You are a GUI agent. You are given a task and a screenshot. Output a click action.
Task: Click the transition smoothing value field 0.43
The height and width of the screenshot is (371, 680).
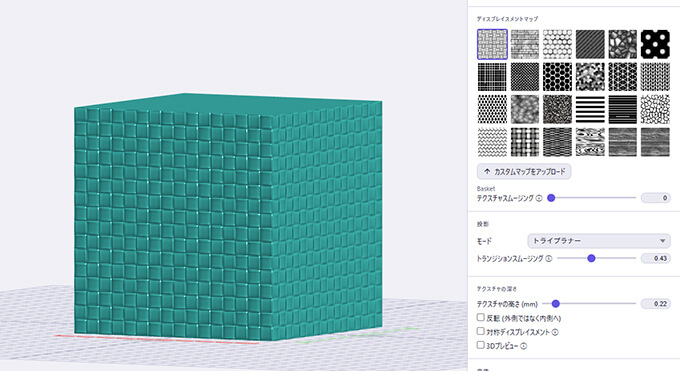656,258
